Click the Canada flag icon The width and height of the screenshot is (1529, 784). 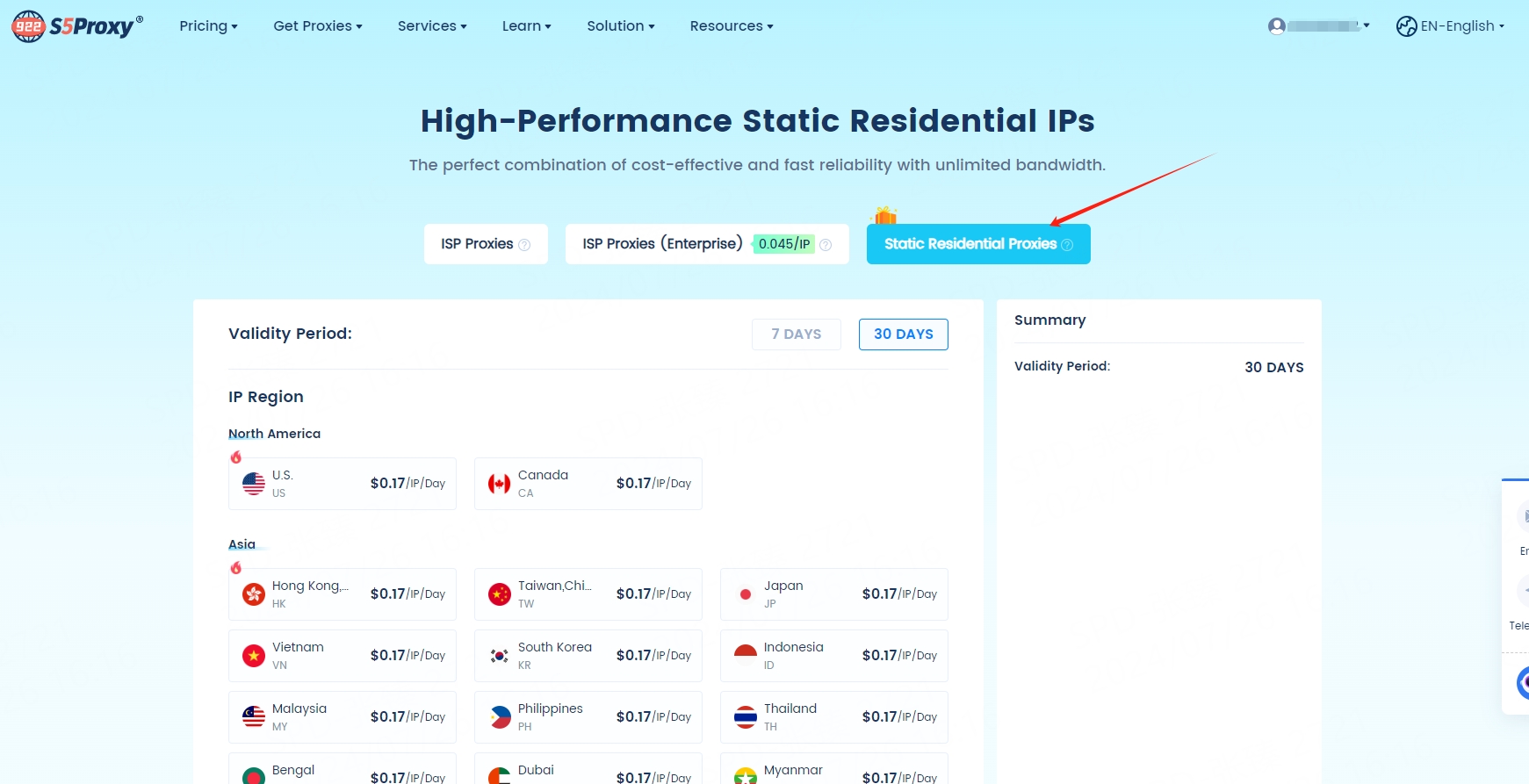[x=500, y=484]
